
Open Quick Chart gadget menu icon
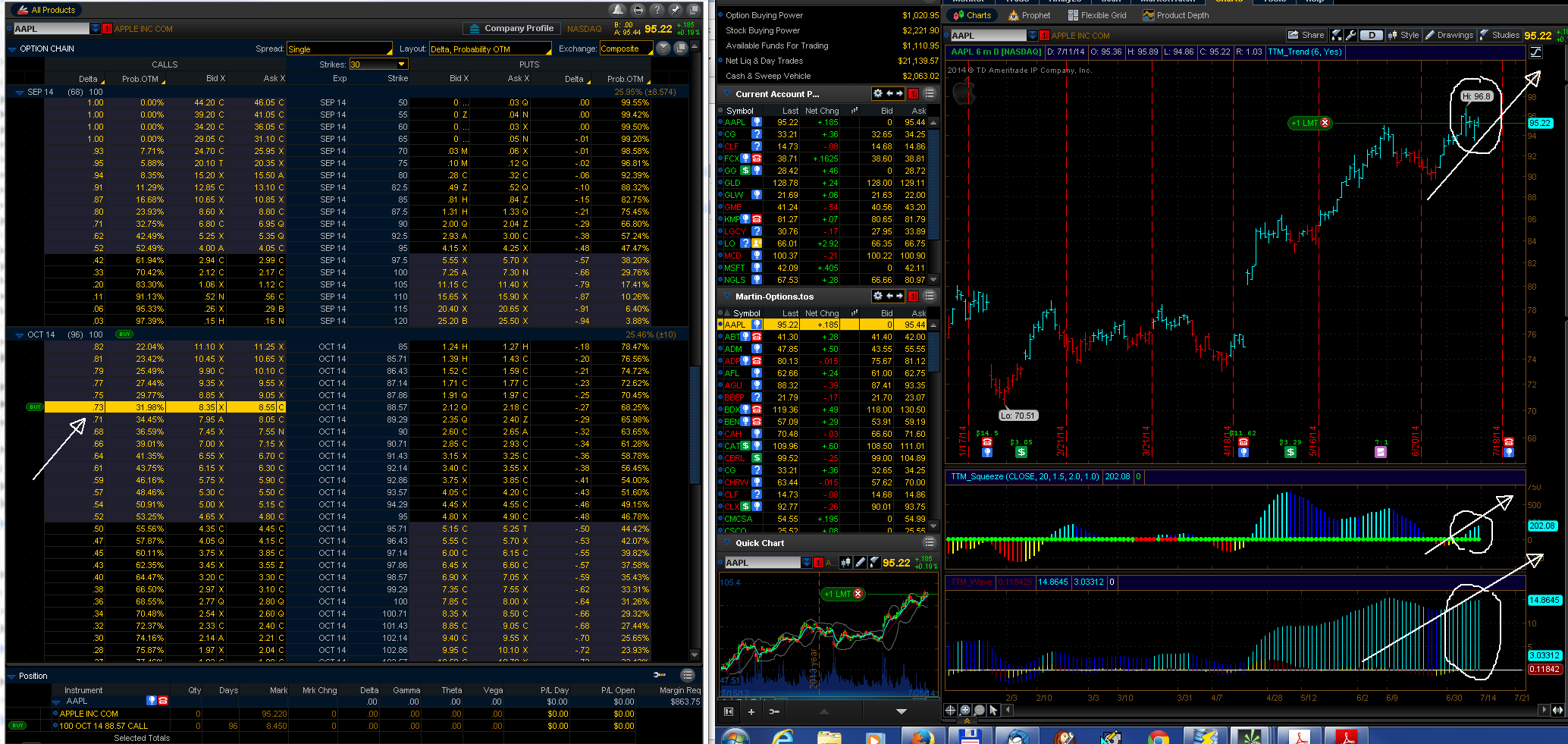click(930, 543)
